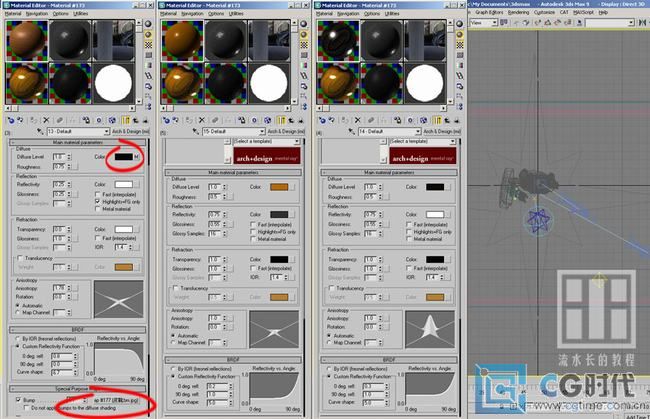Click Put Material to Scene in 15 - Default editor
The image size is (650, 419).
pos(175,120)
